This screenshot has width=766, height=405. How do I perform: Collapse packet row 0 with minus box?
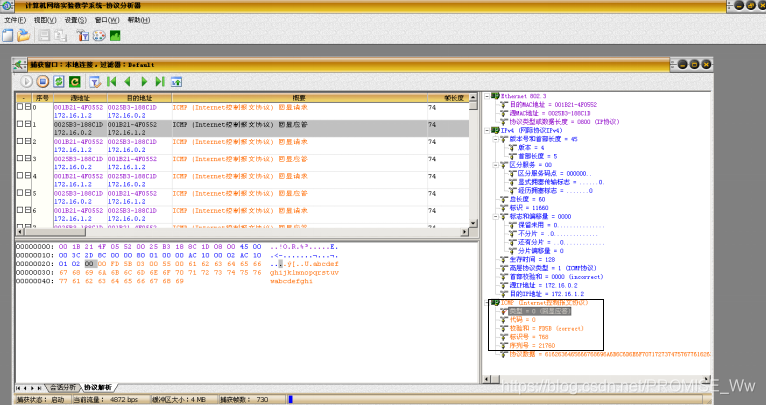28,107
